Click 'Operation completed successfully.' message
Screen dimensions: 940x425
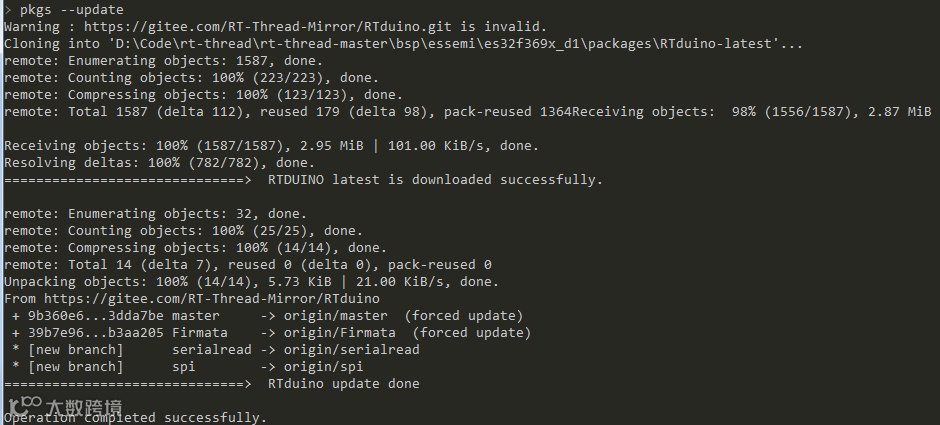pos(135,418)
